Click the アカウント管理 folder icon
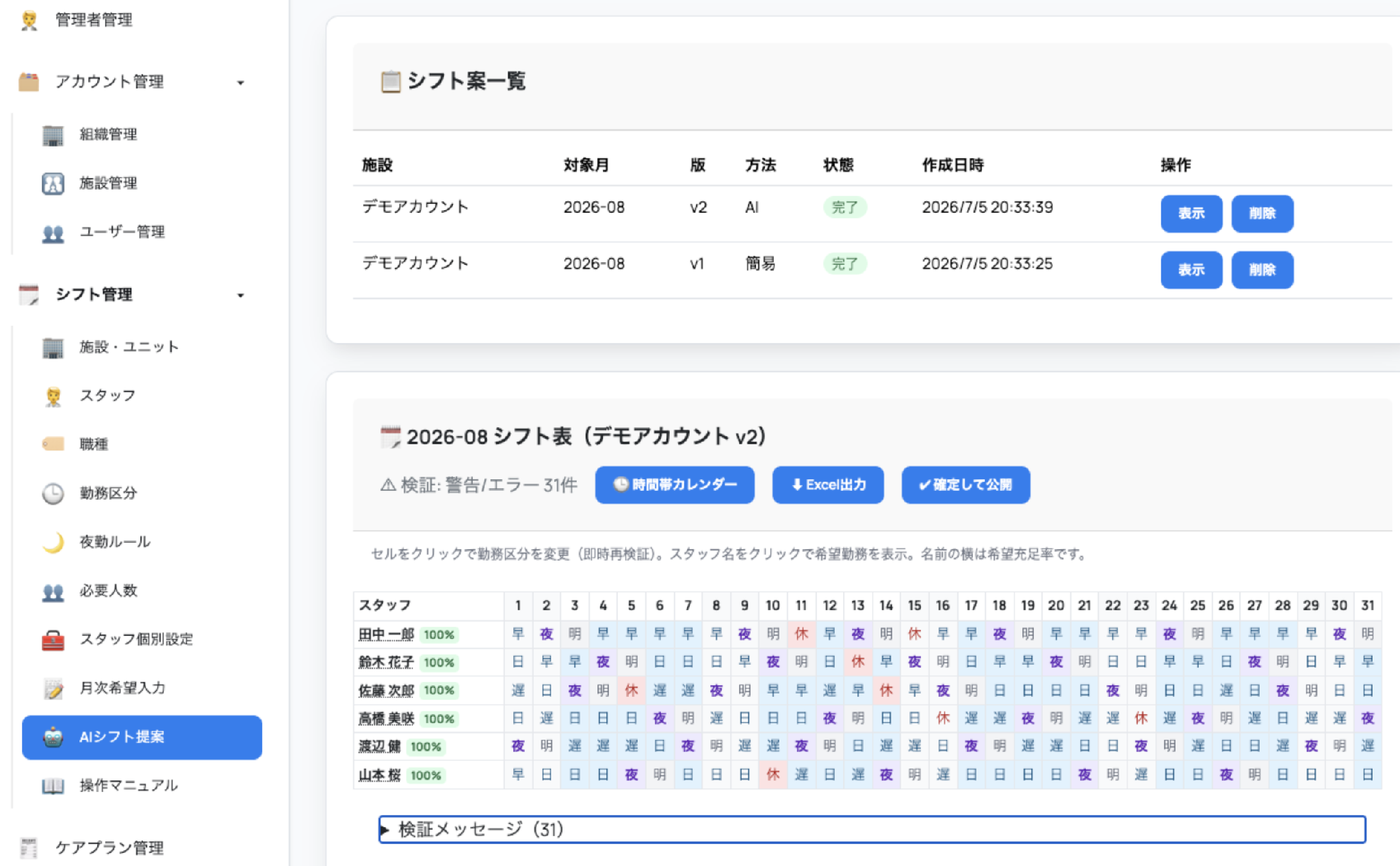 (x=29, y=82)
